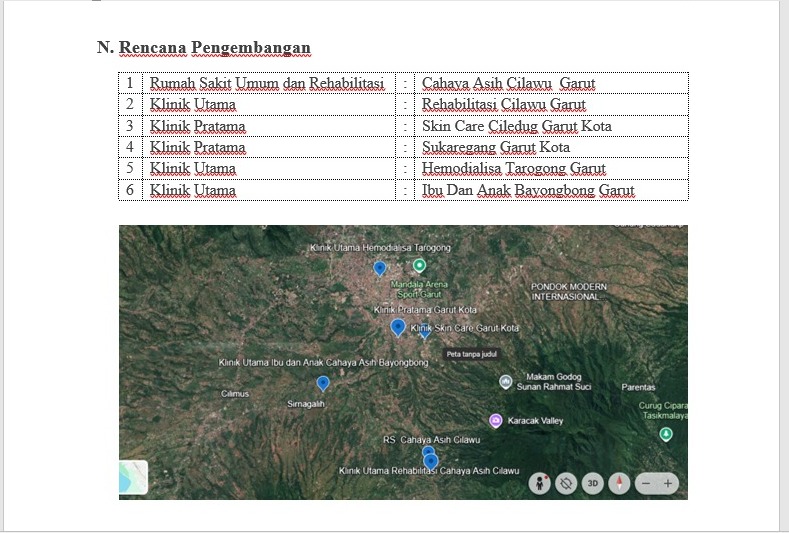Image resolution: width=789 pixels, height=533 pixels.
Task: Click the Hemodialisa Tarogong Garut table cell
Action: pos(551,168)
